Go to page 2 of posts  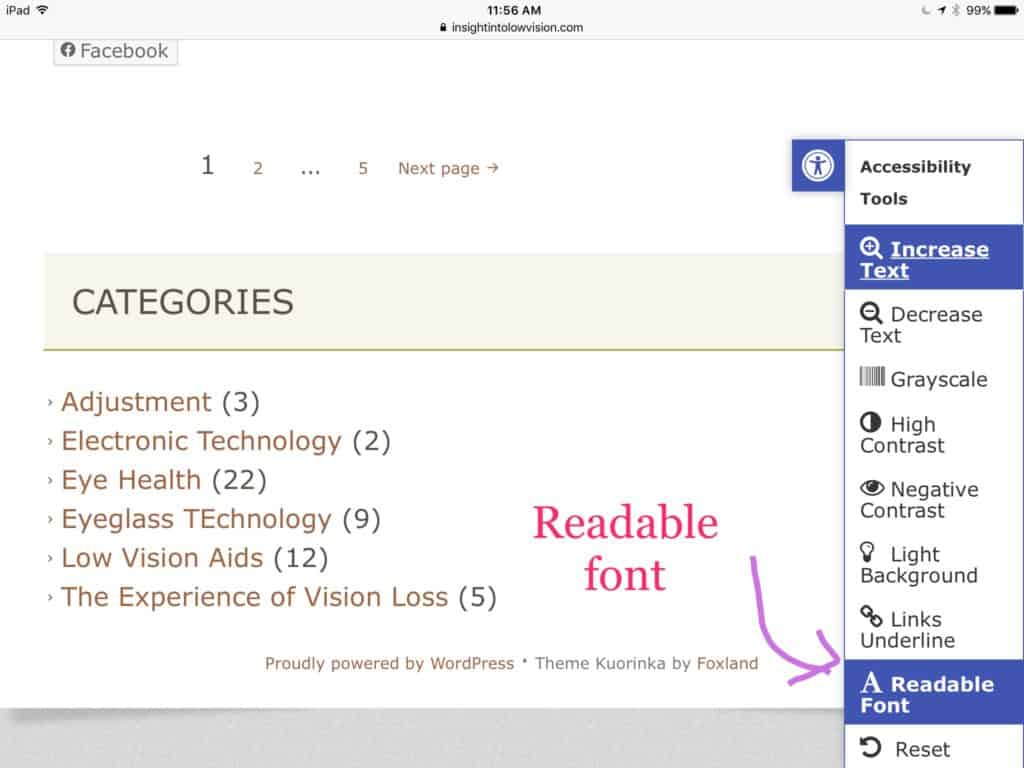(x=258, y=168)
